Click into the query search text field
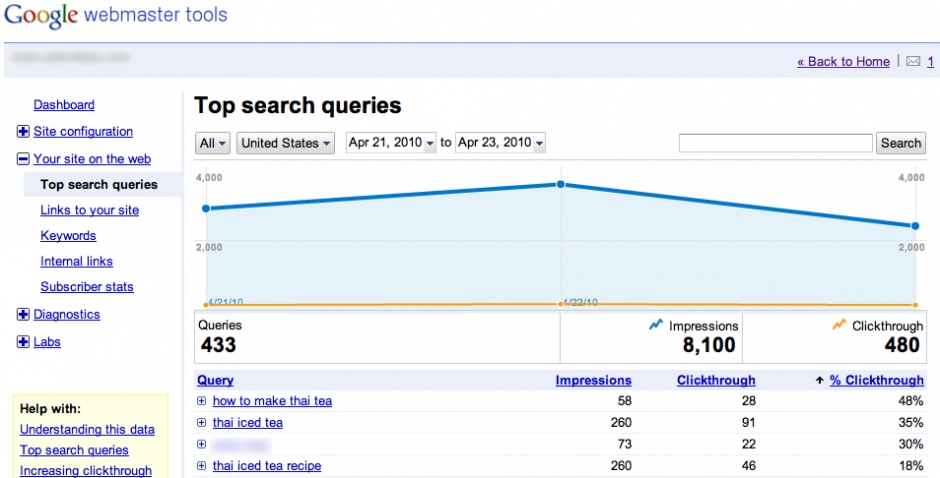The height and width of the screenshot is (478, 940). tap(775, 143)
